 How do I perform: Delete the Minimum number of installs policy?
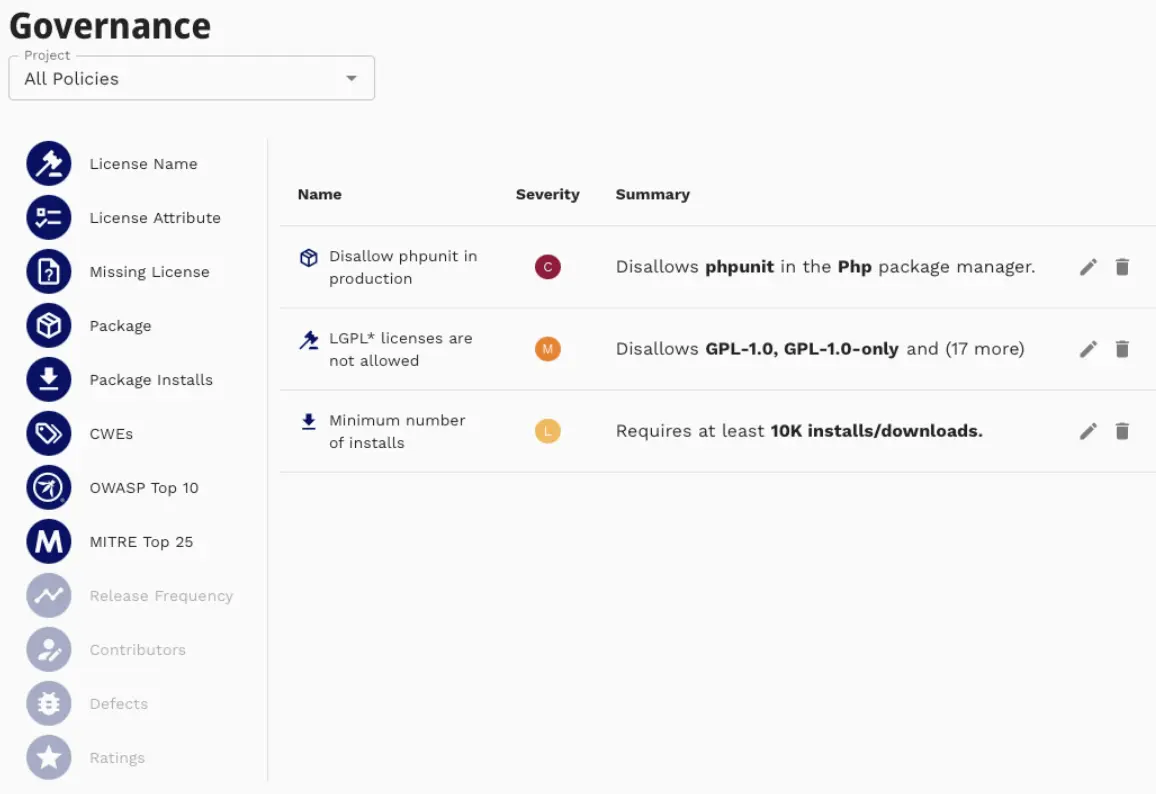[1122, 431]
